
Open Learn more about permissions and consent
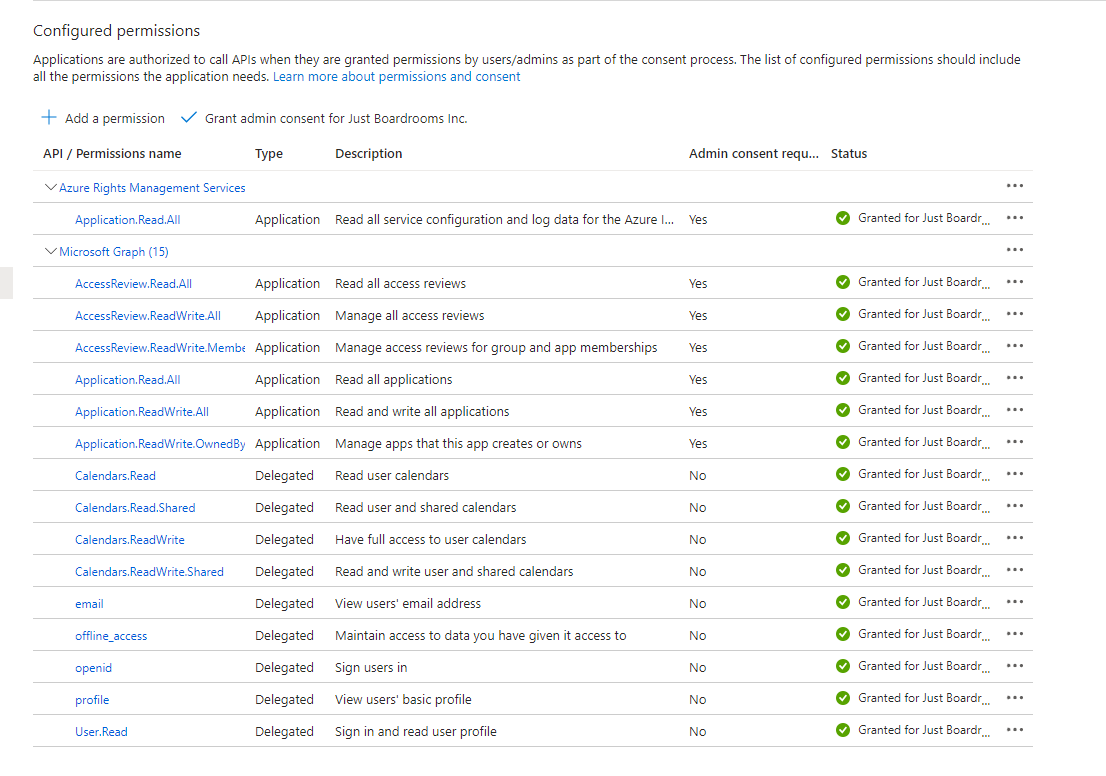tap(396, 77)
